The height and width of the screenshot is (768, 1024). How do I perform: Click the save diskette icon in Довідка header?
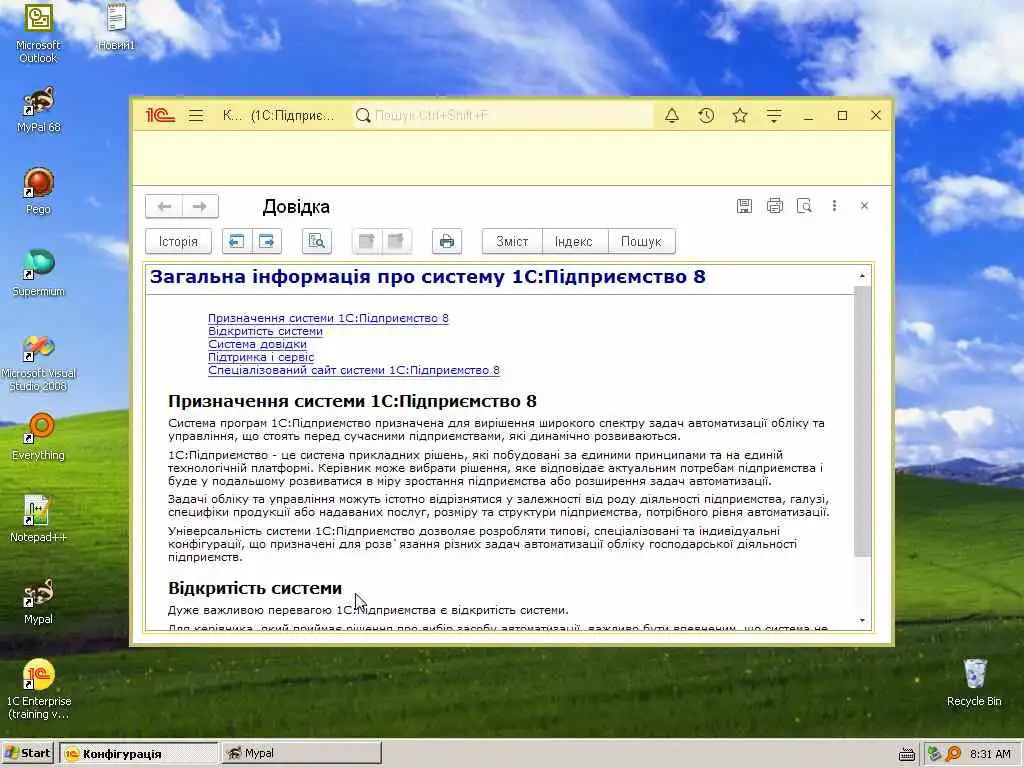click(744, 206)
